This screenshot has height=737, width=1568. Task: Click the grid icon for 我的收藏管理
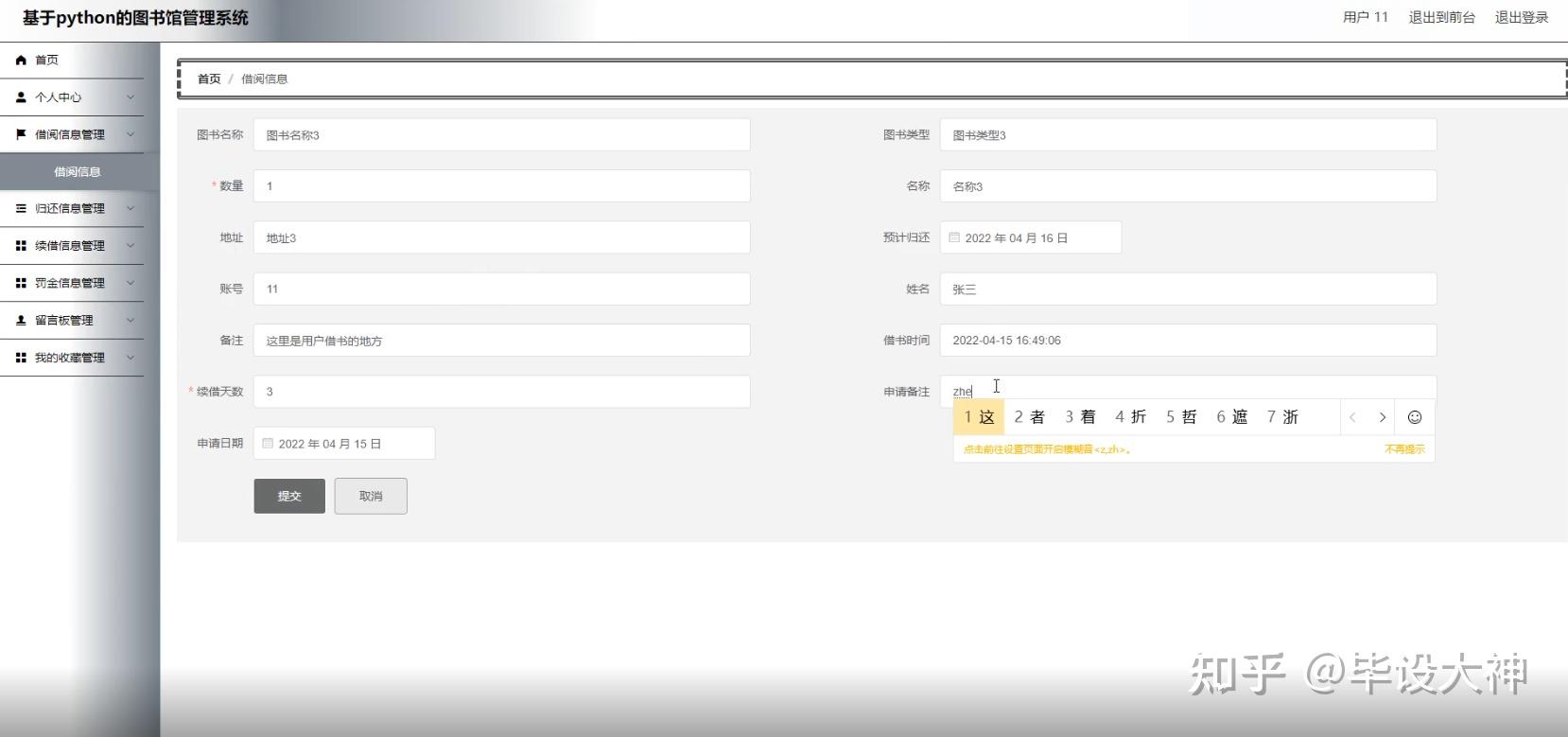pyautogui.click(x=21, y=358)
